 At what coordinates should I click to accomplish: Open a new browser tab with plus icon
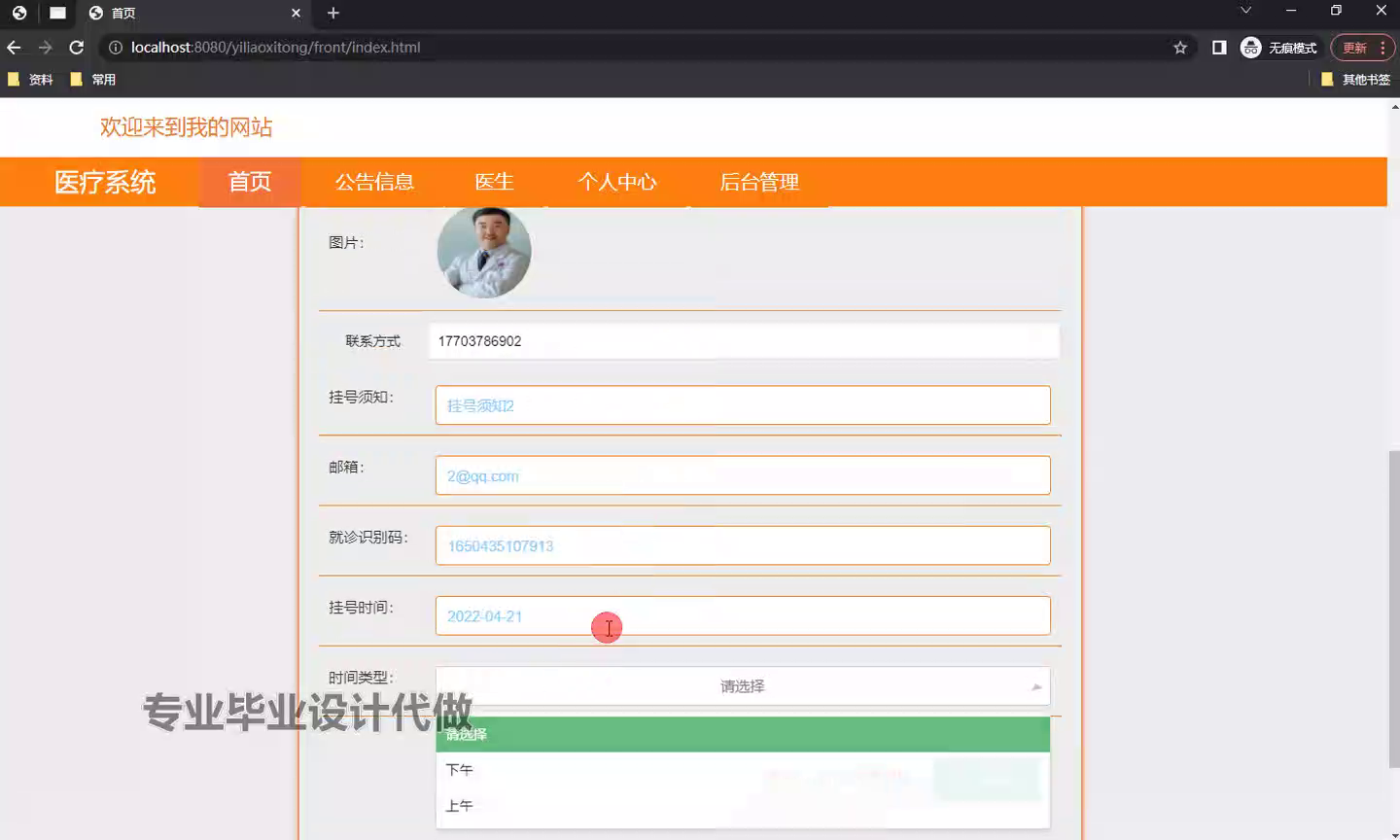click(x=333, y=13)
